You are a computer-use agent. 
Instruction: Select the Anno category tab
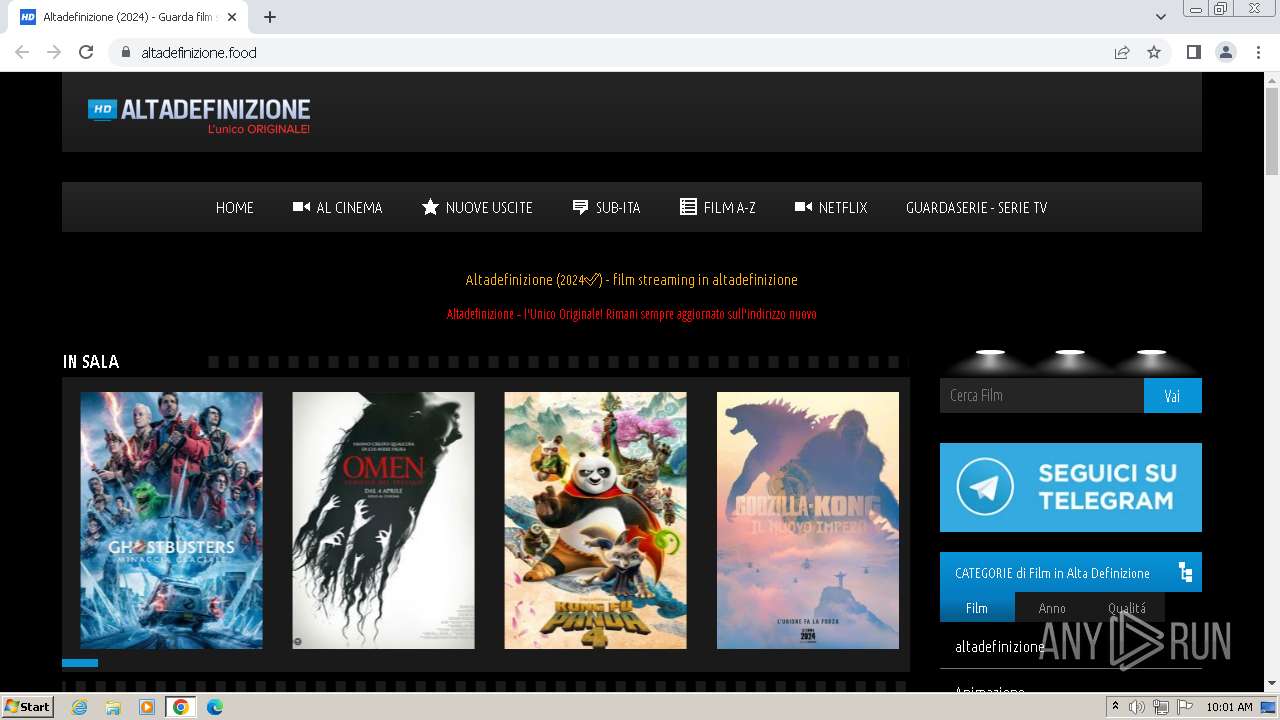tap(1052, 608)
